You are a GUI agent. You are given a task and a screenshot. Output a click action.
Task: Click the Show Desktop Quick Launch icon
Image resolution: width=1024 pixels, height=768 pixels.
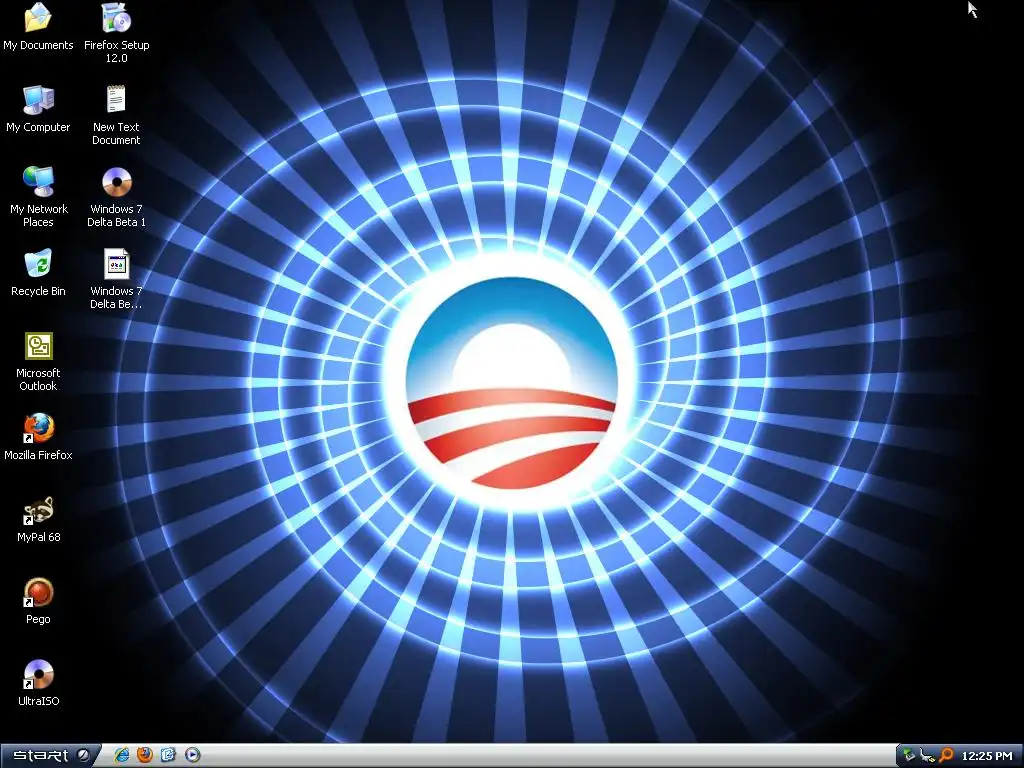[x=168, y=756]
